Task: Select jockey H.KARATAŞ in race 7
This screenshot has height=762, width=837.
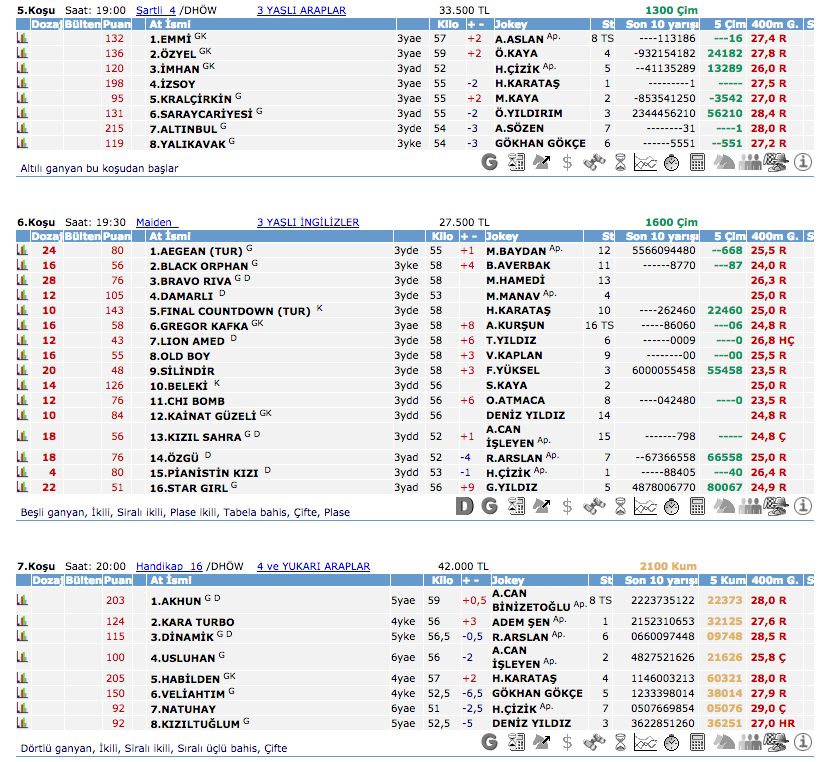Action: click(526, 677)
